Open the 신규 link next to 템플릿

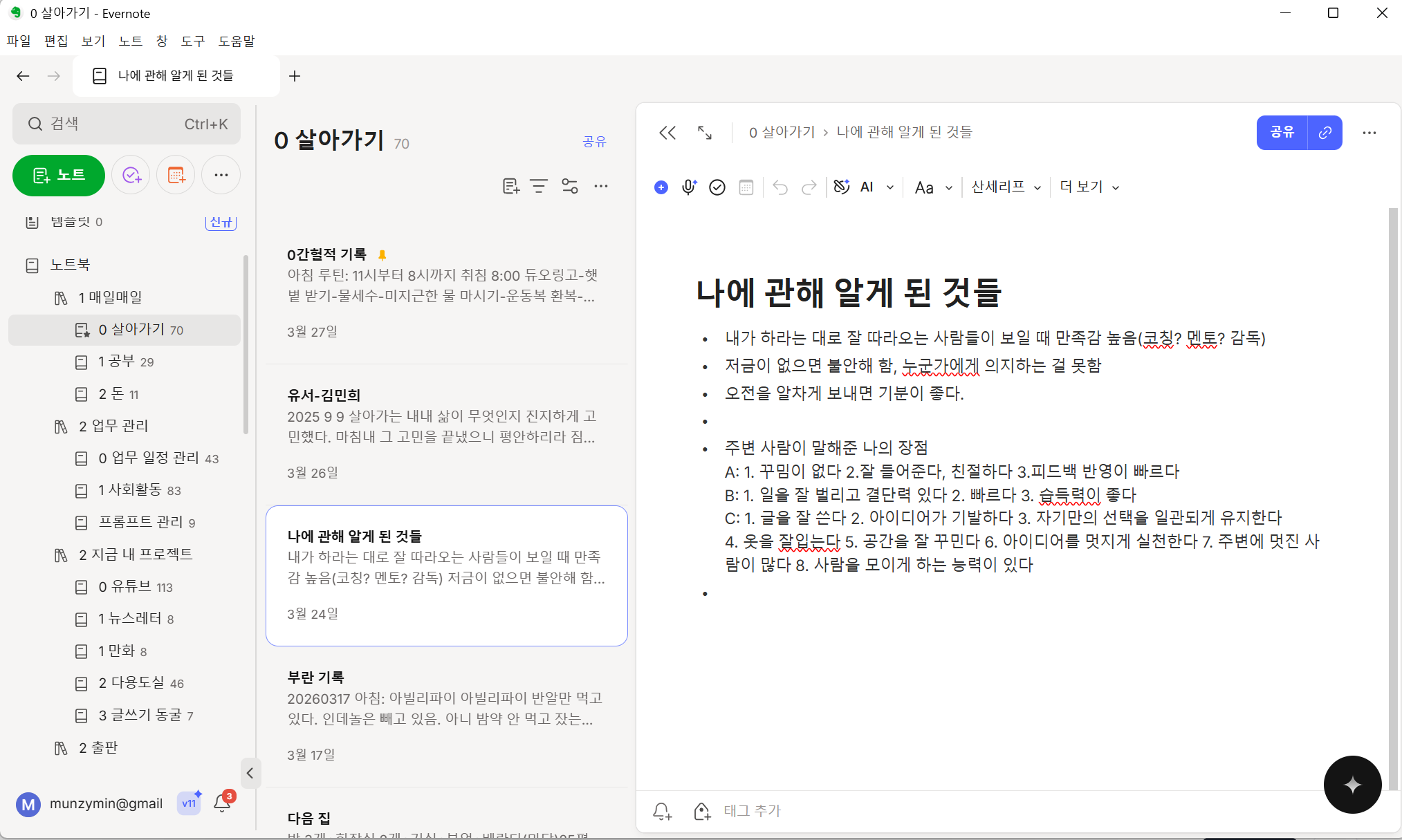221,222
